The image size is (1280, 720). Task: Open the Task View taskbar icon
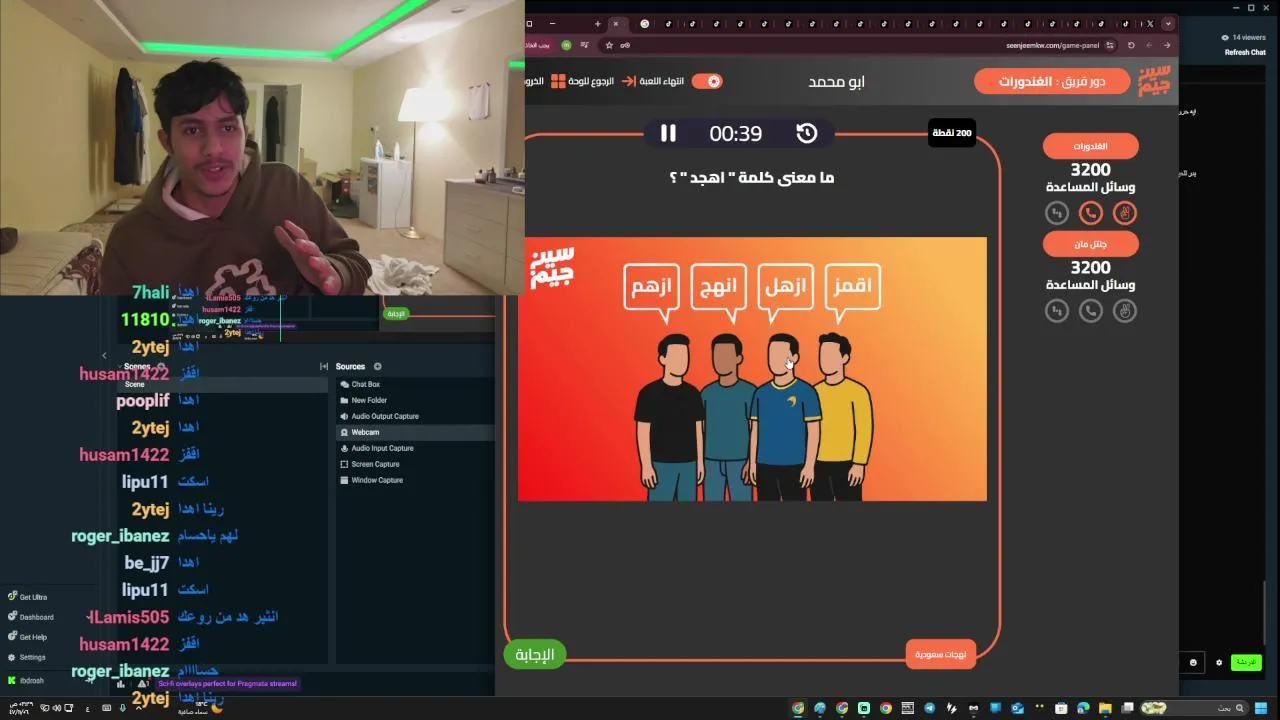point(1127,708)
